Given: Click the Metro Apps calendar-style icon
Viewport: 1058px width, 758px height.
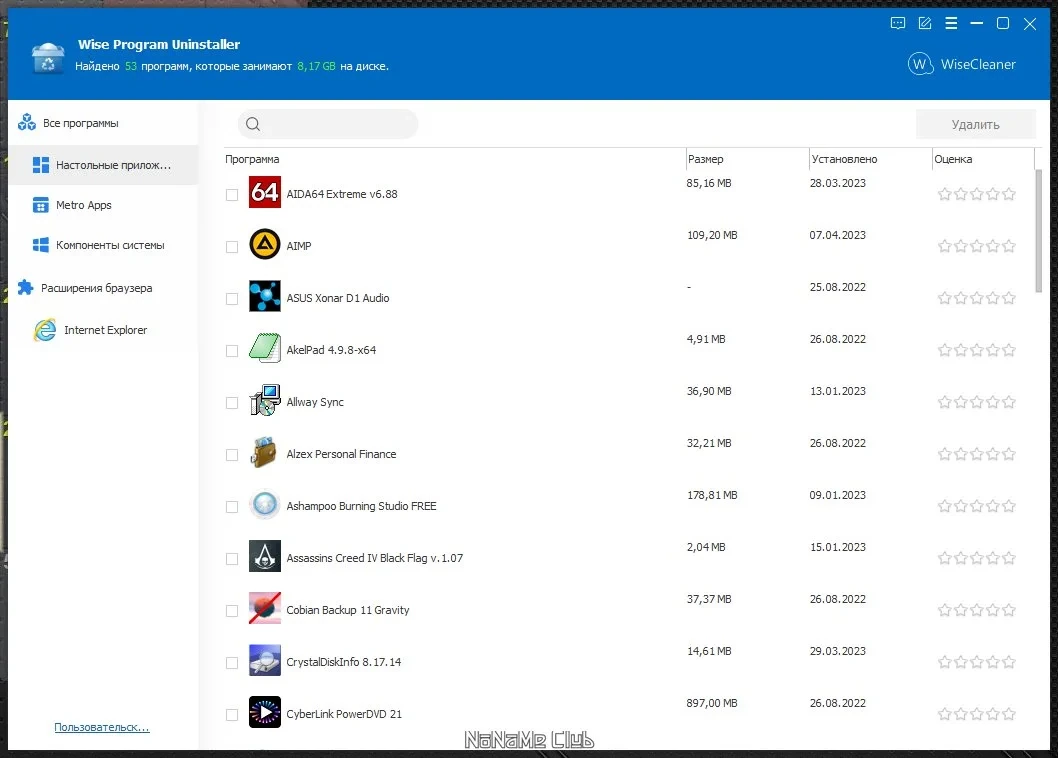Looking at the screenshot, I should (x=40, y=205).
